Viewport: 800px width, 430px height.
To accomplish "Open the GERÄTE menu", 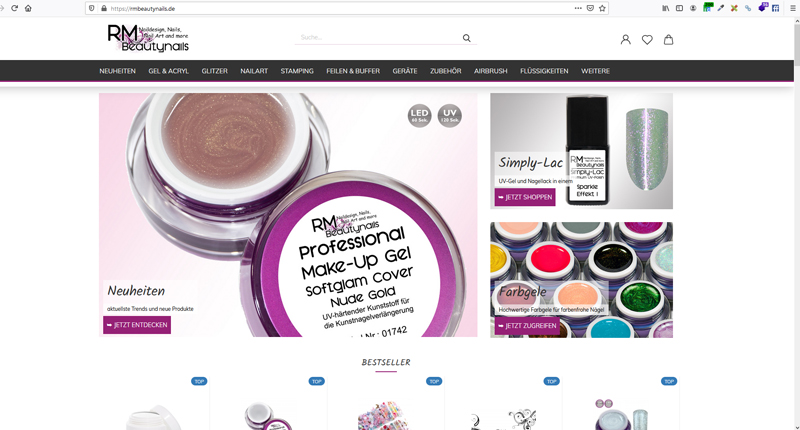I will pos(405,71).
